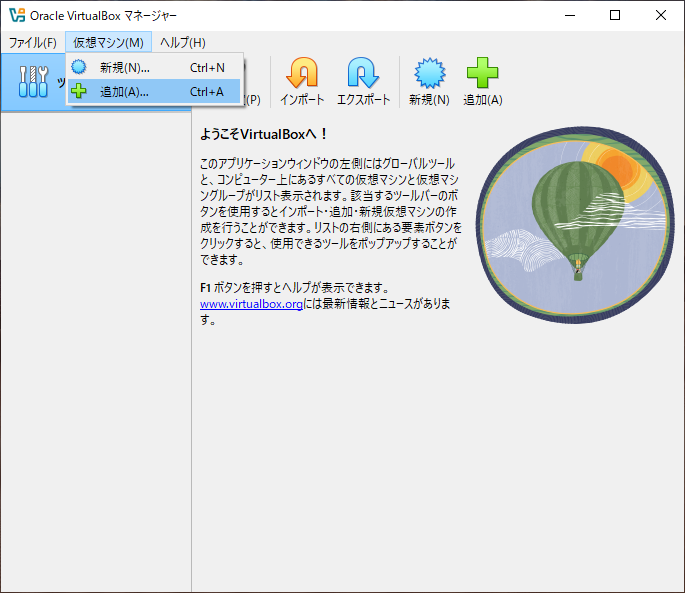
Task: Open the ヘルプ(H) menu
Action: click(183, 42)
